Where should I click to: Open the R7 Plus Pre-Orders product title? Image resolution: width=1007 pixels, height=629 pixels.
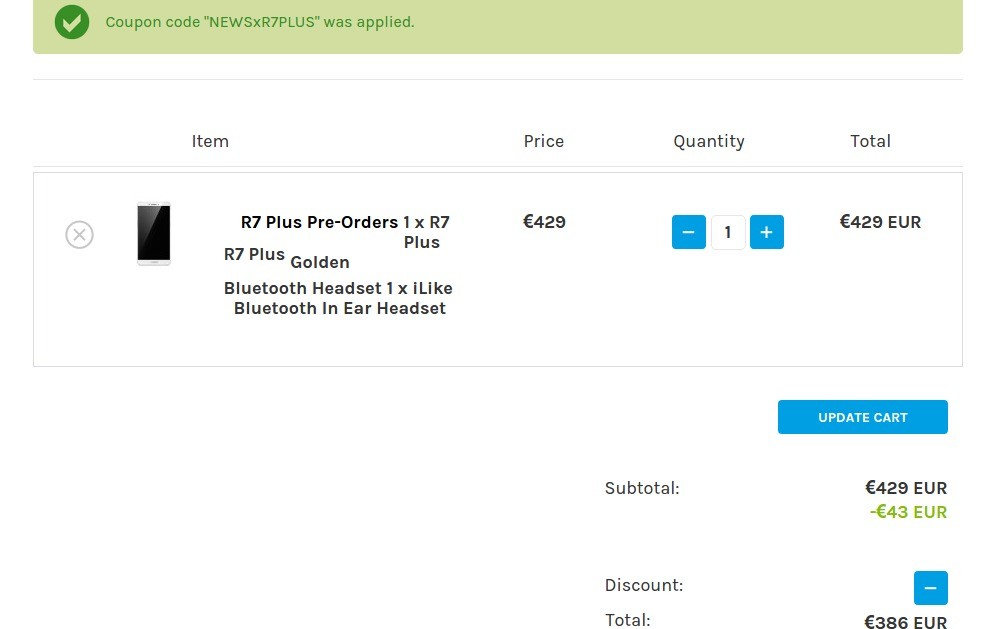click(319, 222)
